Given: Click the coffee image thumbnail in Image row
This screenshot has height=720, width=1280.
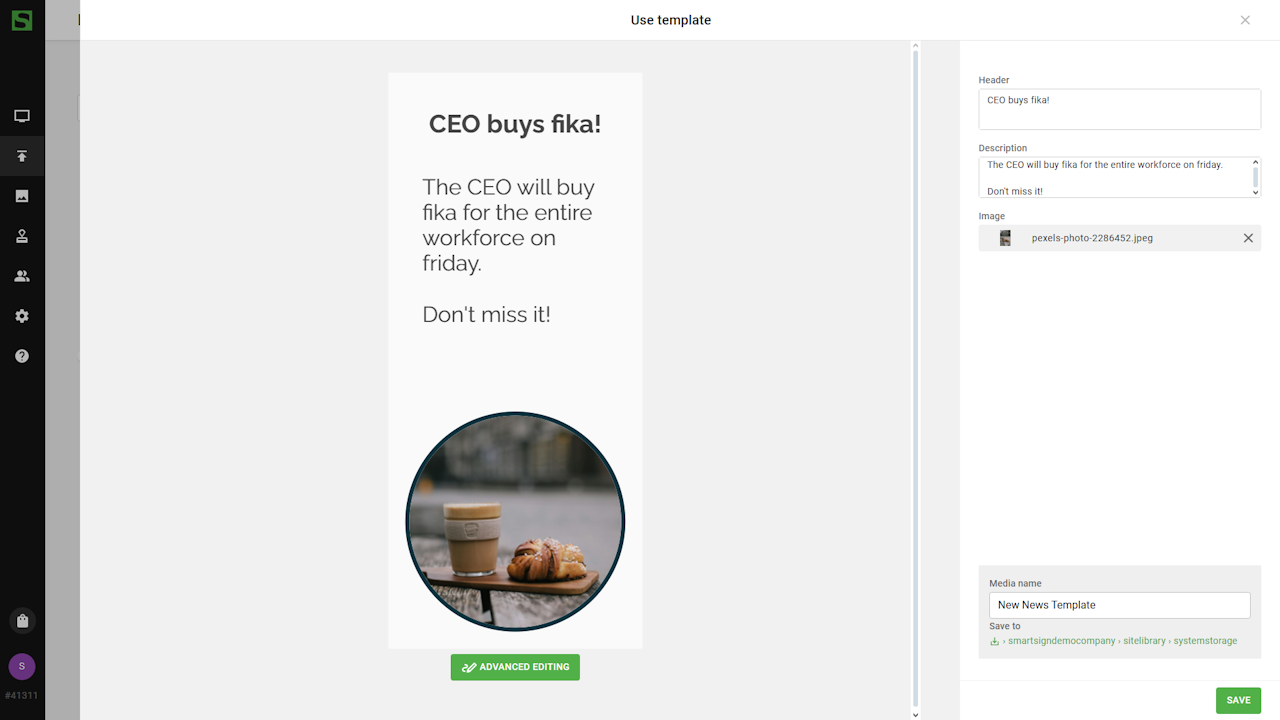Looking at the screenshot, I should (x=1005, y=238).
